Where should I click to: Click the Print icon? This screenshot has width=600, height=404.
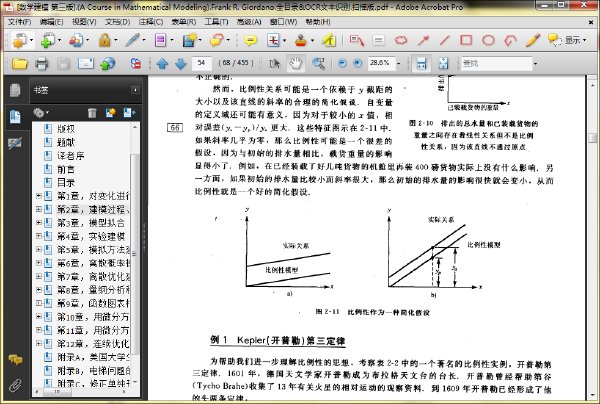[x=41, y=63]
